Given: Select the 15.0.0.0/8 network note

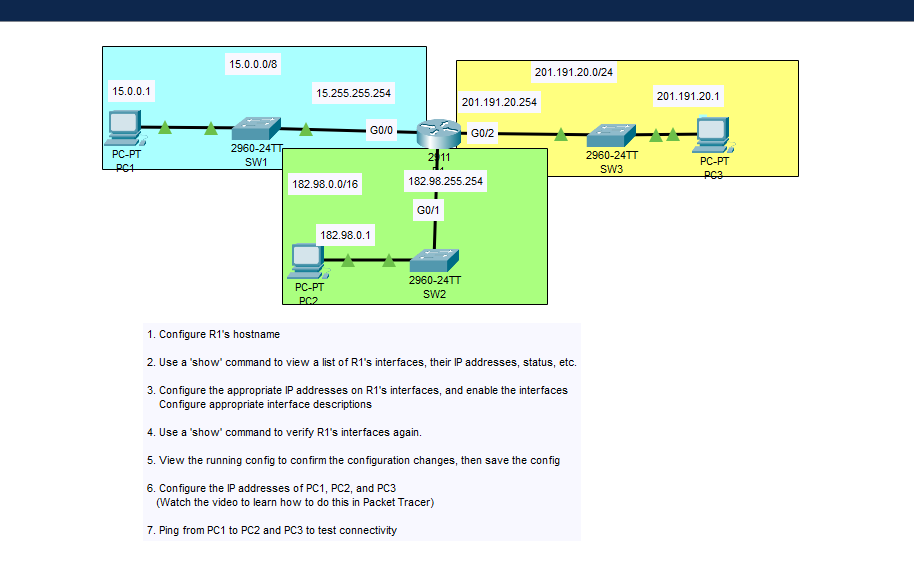Looking at the screenshot, I should (x=254, y=63).
